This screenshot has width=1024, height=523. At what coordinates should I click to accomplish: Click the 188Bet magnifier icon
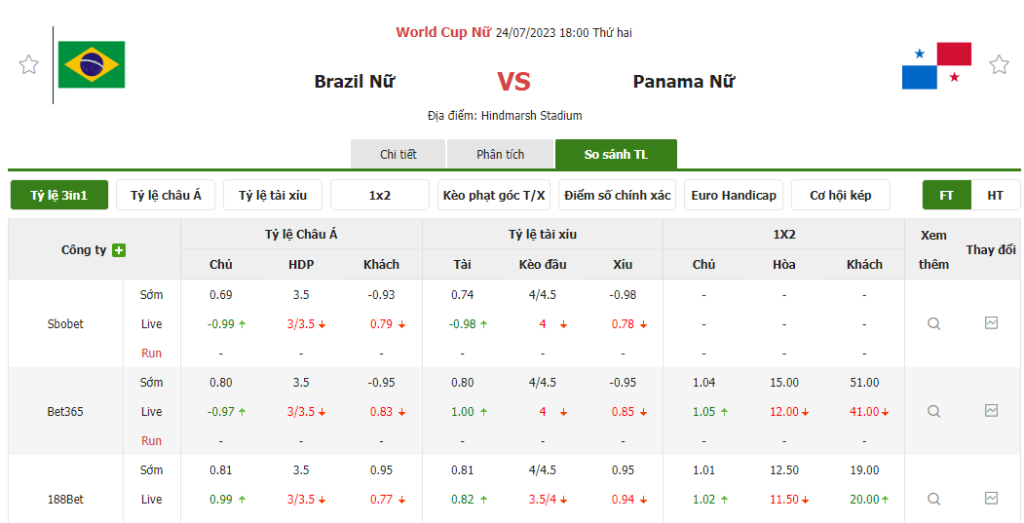tap(933, 499)
